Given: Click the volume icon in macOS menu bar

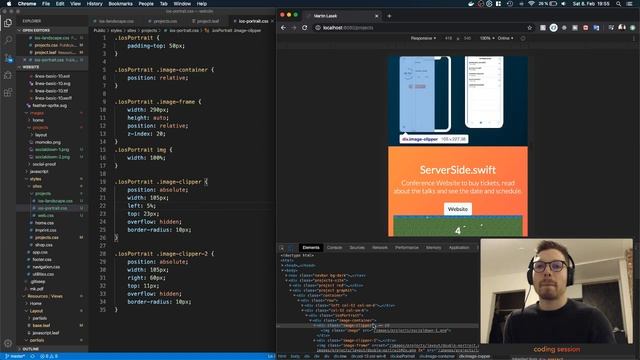Looking at the screenshot, I should (564, 4).
